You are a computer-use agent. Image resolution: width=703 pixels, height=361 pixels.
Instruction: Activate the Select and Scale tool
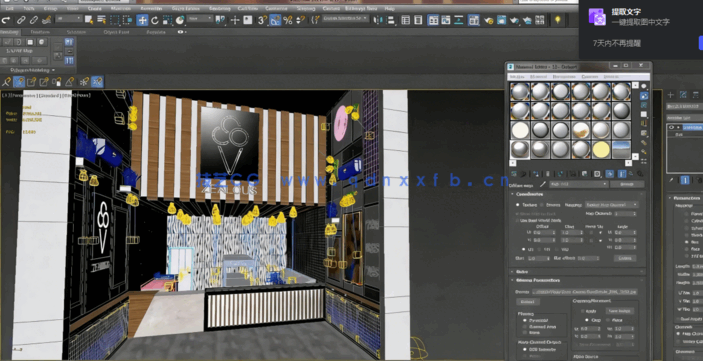click(x=167, y=20)
